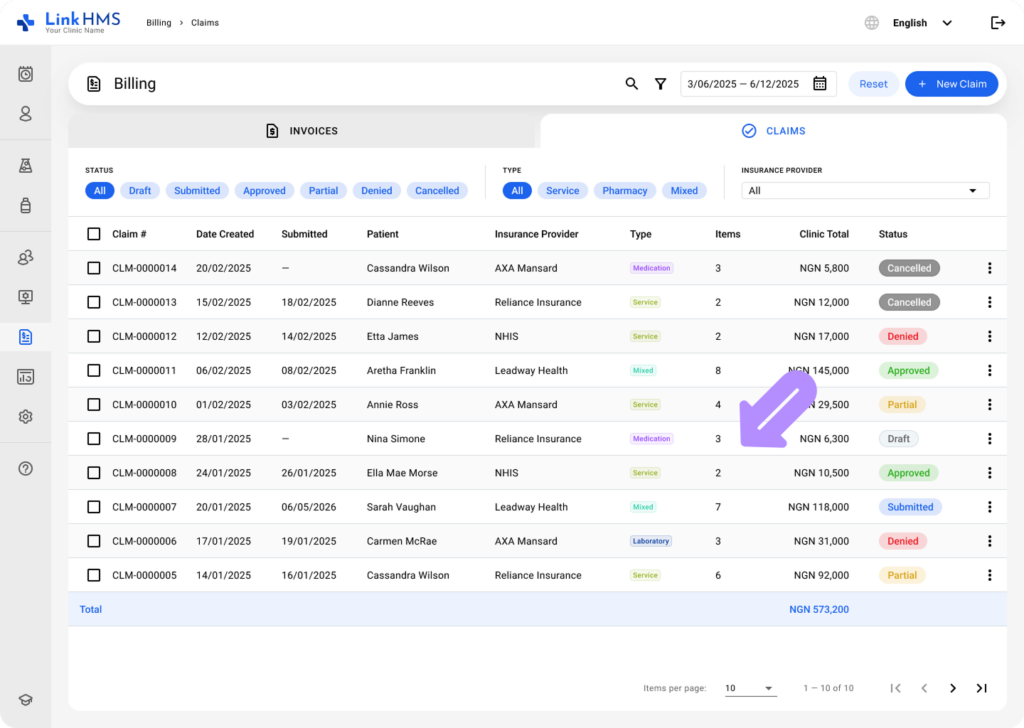Open the calendar date picker icon
The height and width of the screenshot is (728, 1024).
click(820, 84)
